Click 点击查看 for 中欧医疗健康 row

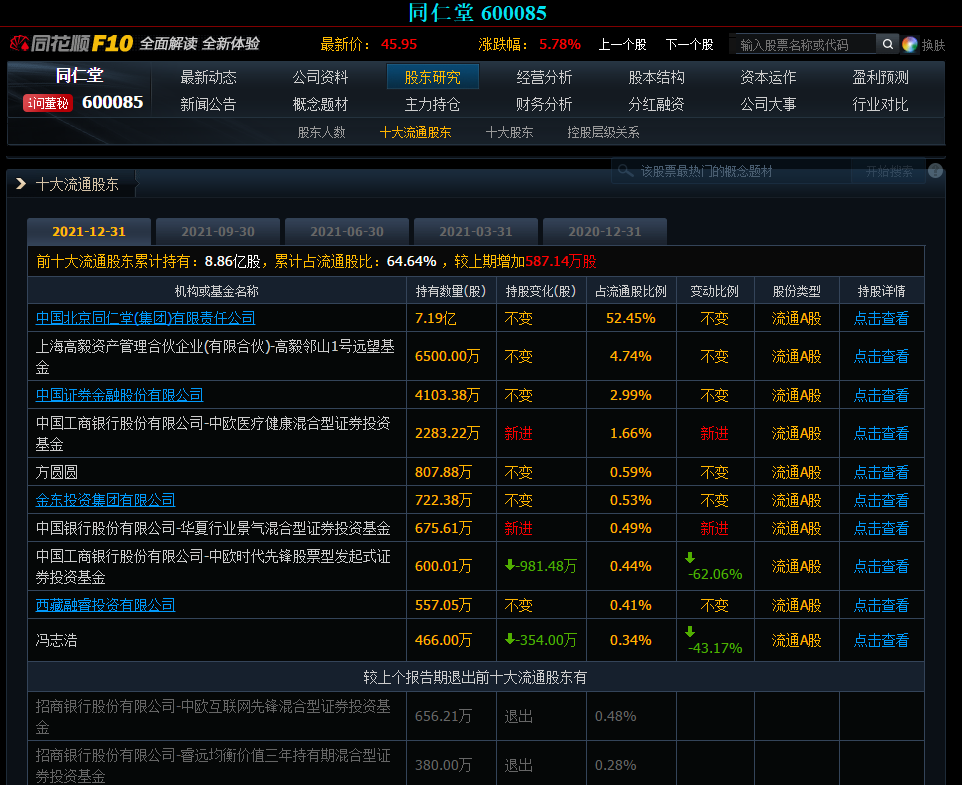[x=881, y=434]
